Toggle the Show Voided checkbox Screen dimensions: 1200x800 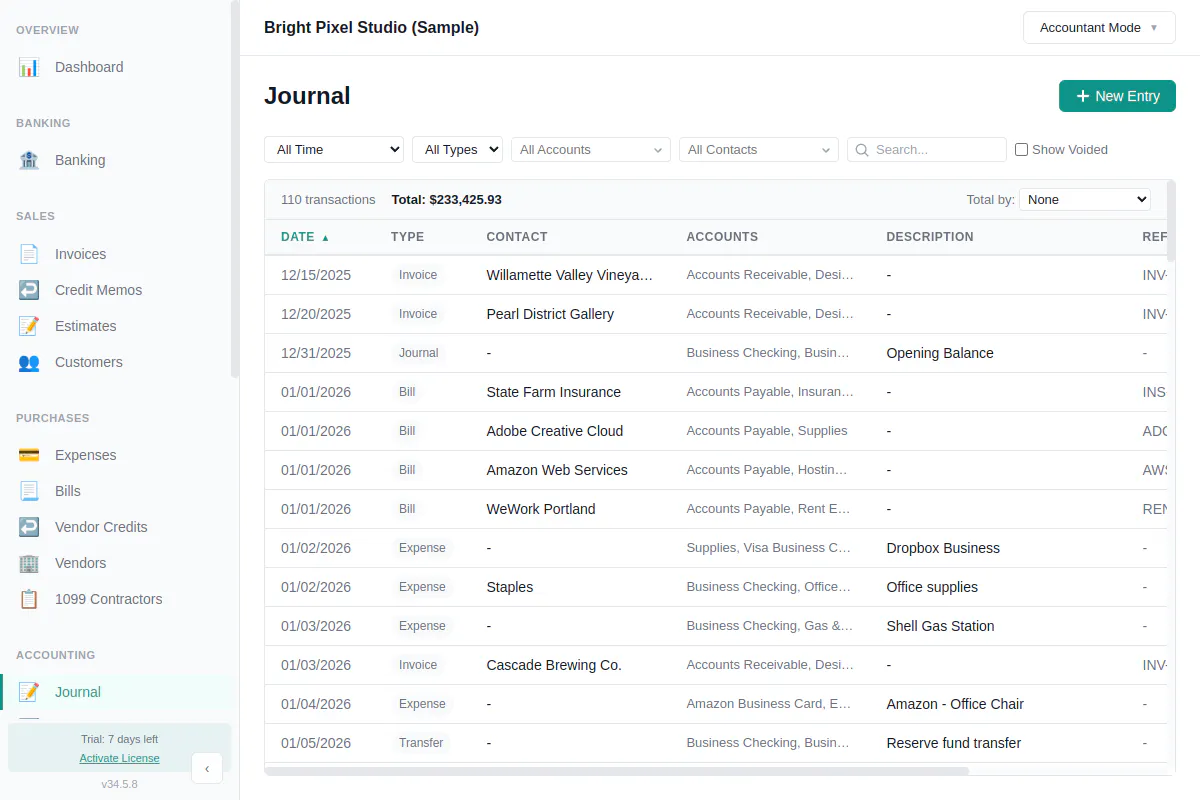pyautogui.click(x=1021, y=150)
